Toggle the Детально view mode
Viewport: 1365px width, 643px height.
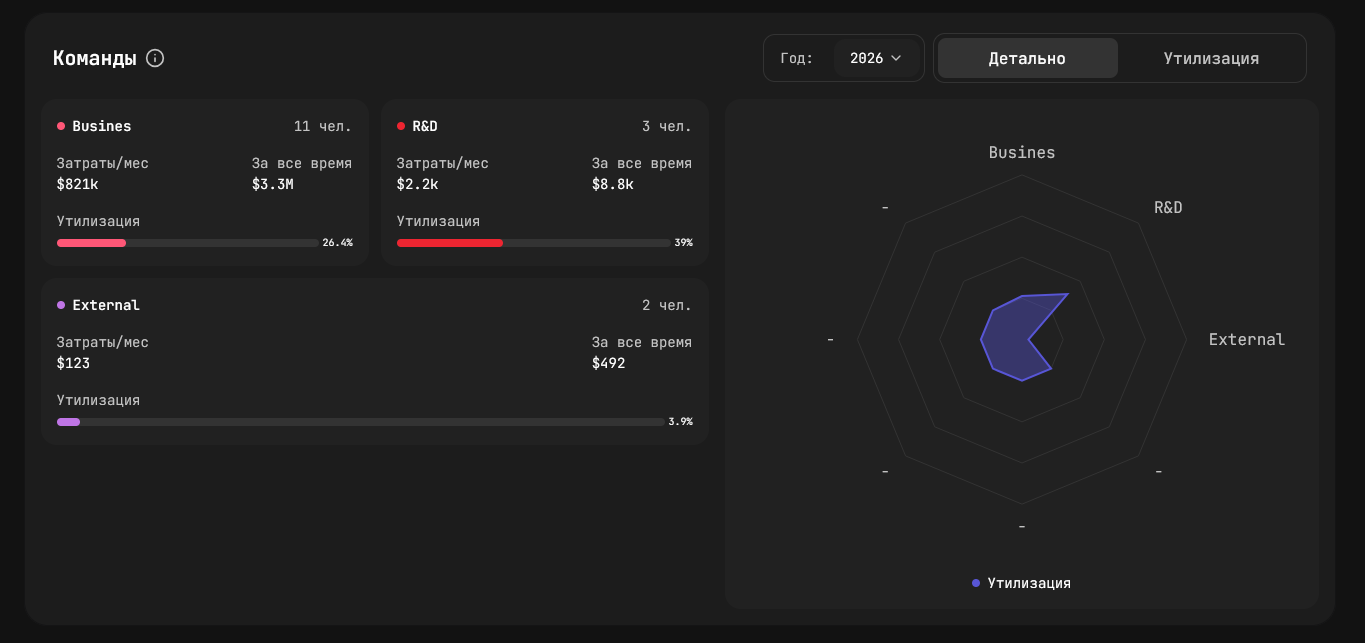point(1027,58)
